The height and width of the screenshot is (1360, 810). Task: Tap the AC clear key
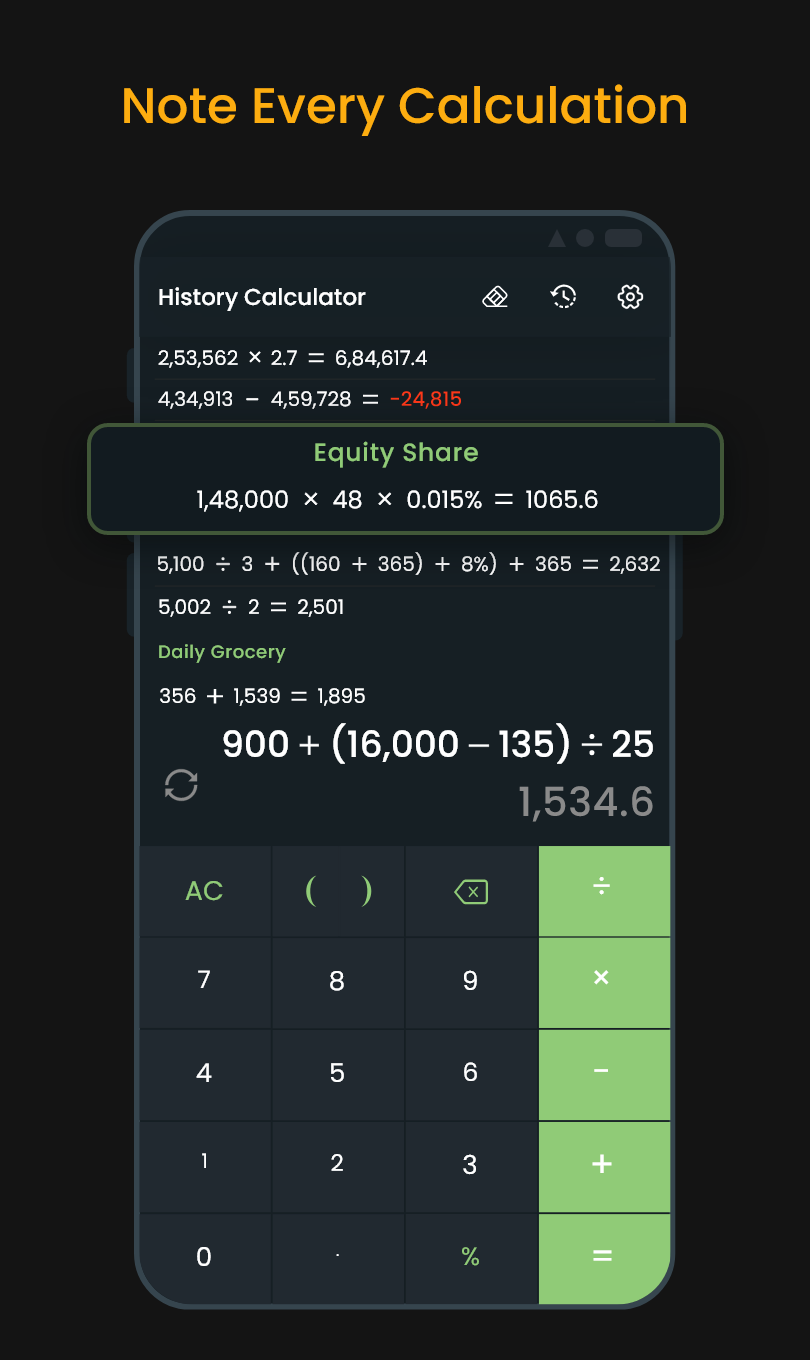click(x=204, y=891)
